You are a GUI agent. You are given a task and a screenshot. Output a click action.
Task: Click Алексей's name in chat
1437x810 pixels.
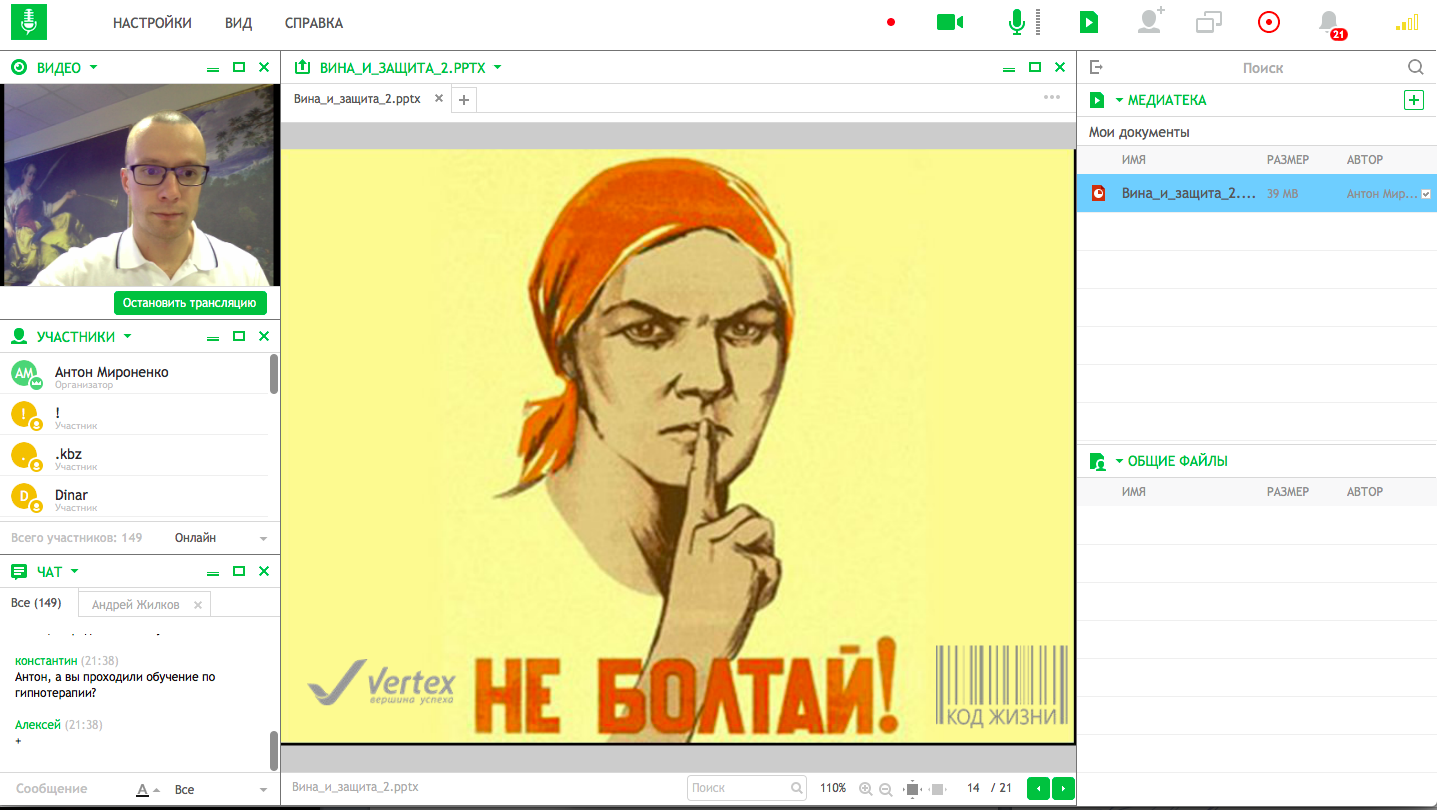(x=38, y=725)
